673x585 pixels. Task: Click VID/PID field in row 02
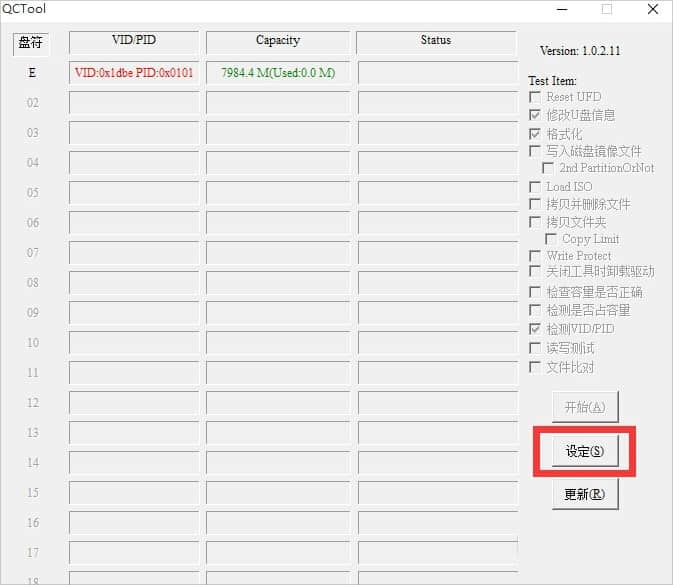tap(134, 103)
